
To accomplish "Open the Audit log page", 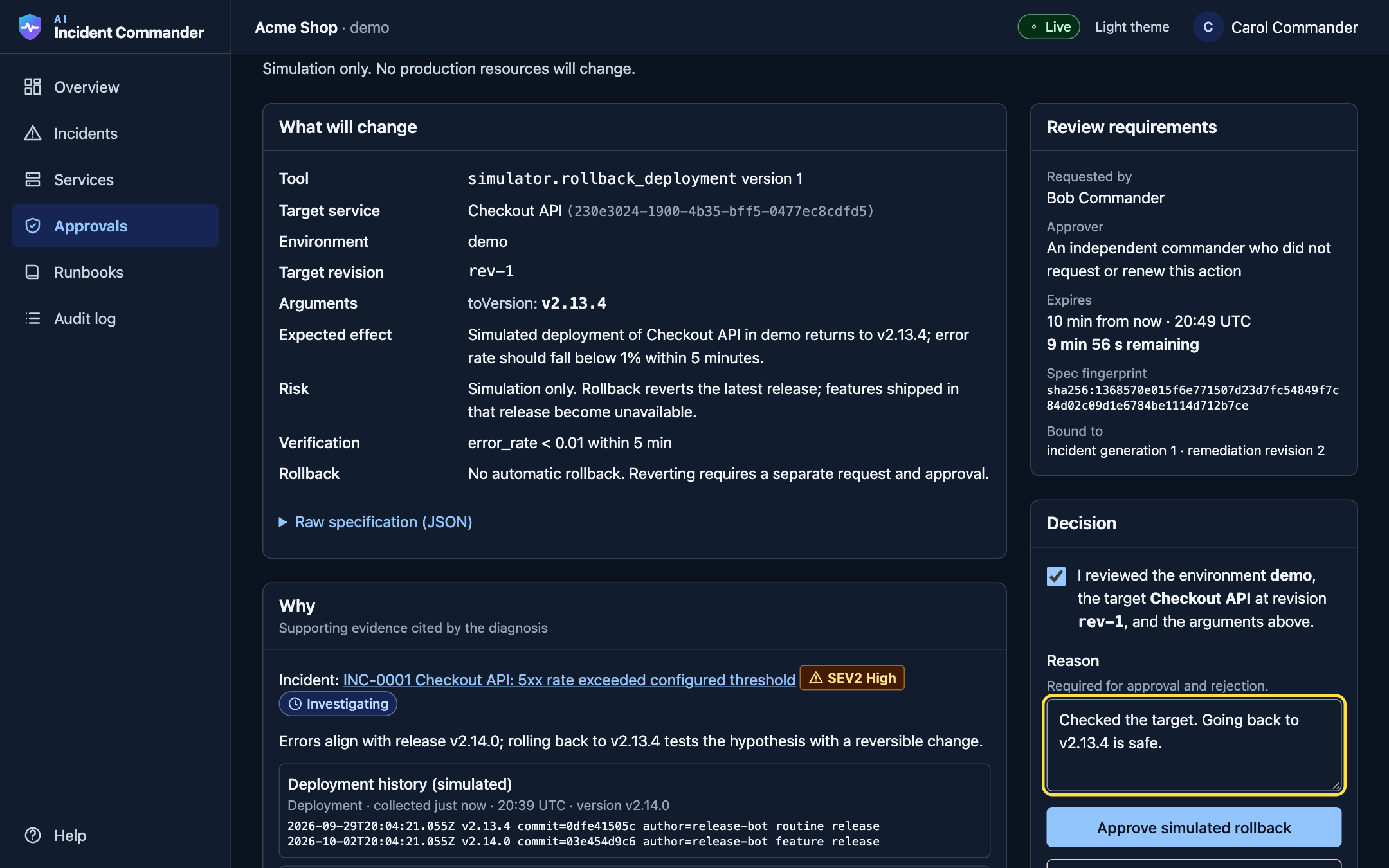I will point(115,318).
